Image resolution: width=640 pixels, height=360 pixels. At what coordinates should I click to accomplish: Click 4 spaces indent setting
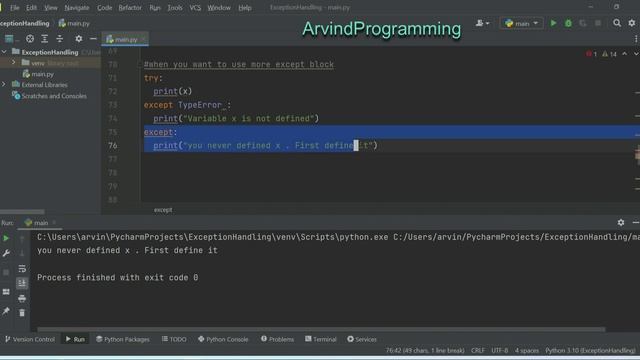point(527,351)
